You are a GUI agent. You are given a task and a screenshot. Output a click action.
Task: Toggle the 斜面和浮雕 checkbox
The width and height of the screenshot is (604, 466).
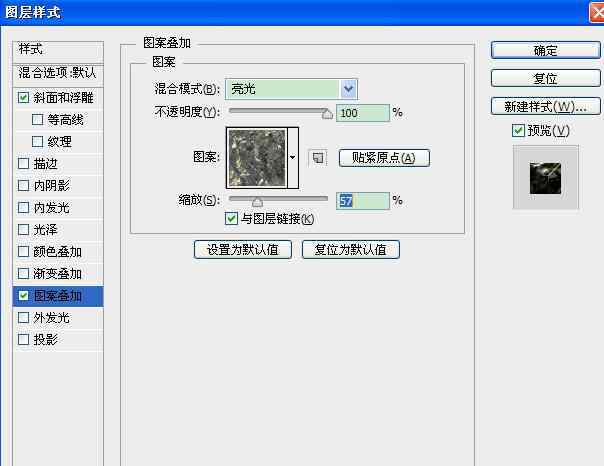[x=23, y=97]
